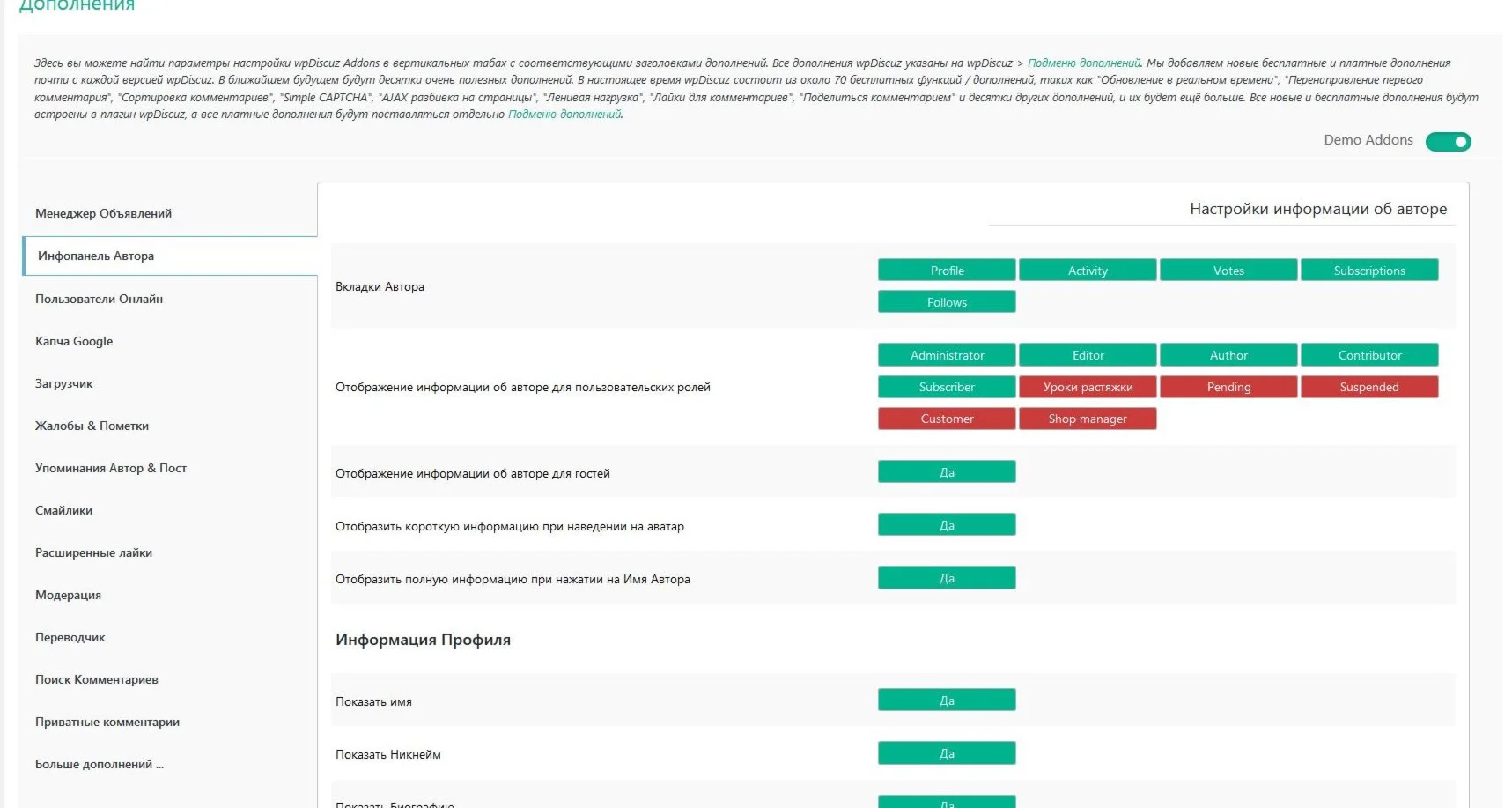
Task: Toggle Subscriptions author tab button
Action: pos(1369,271)
